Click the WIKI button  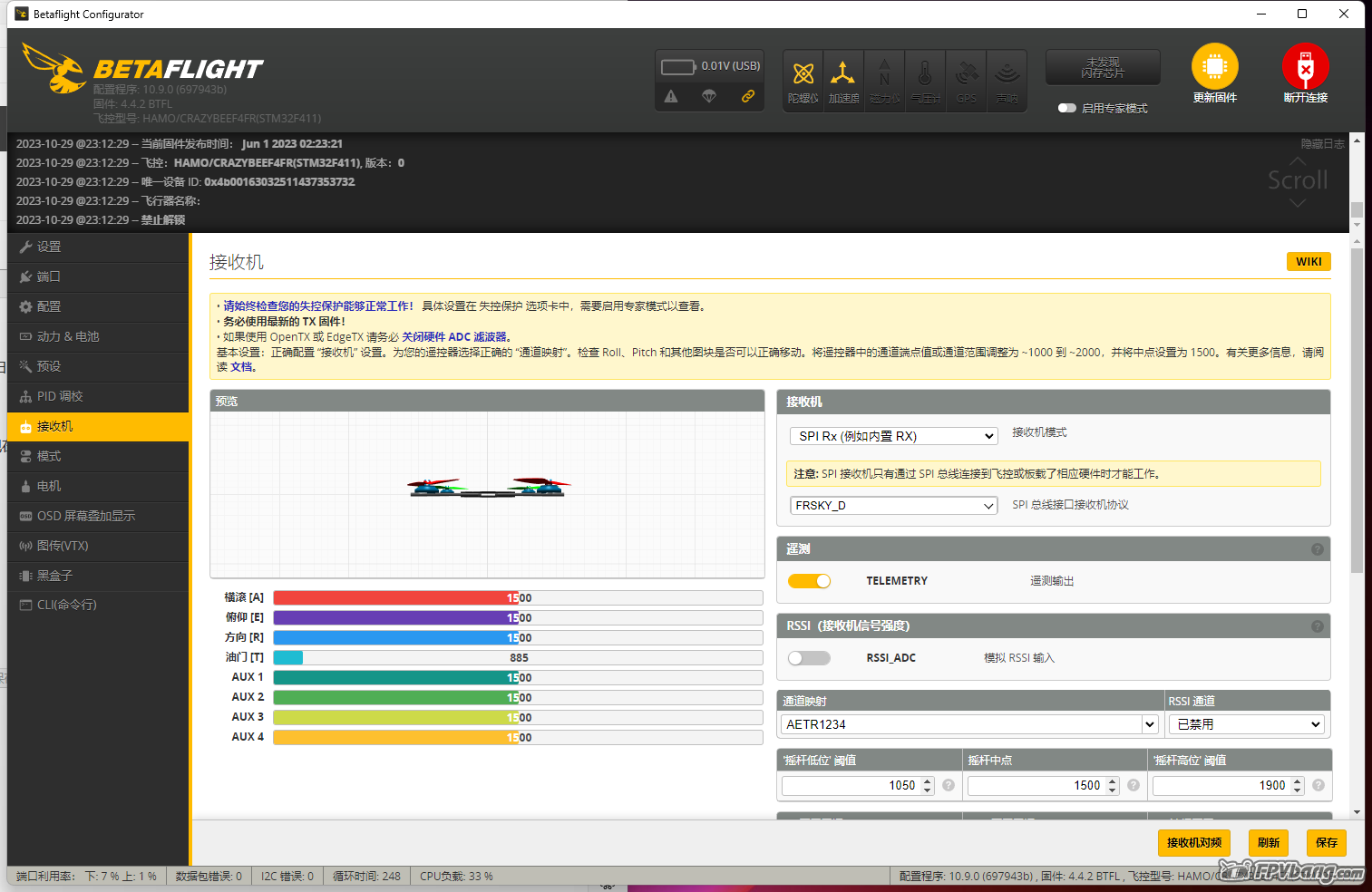pyautogui.click(x=1309, y=261)
